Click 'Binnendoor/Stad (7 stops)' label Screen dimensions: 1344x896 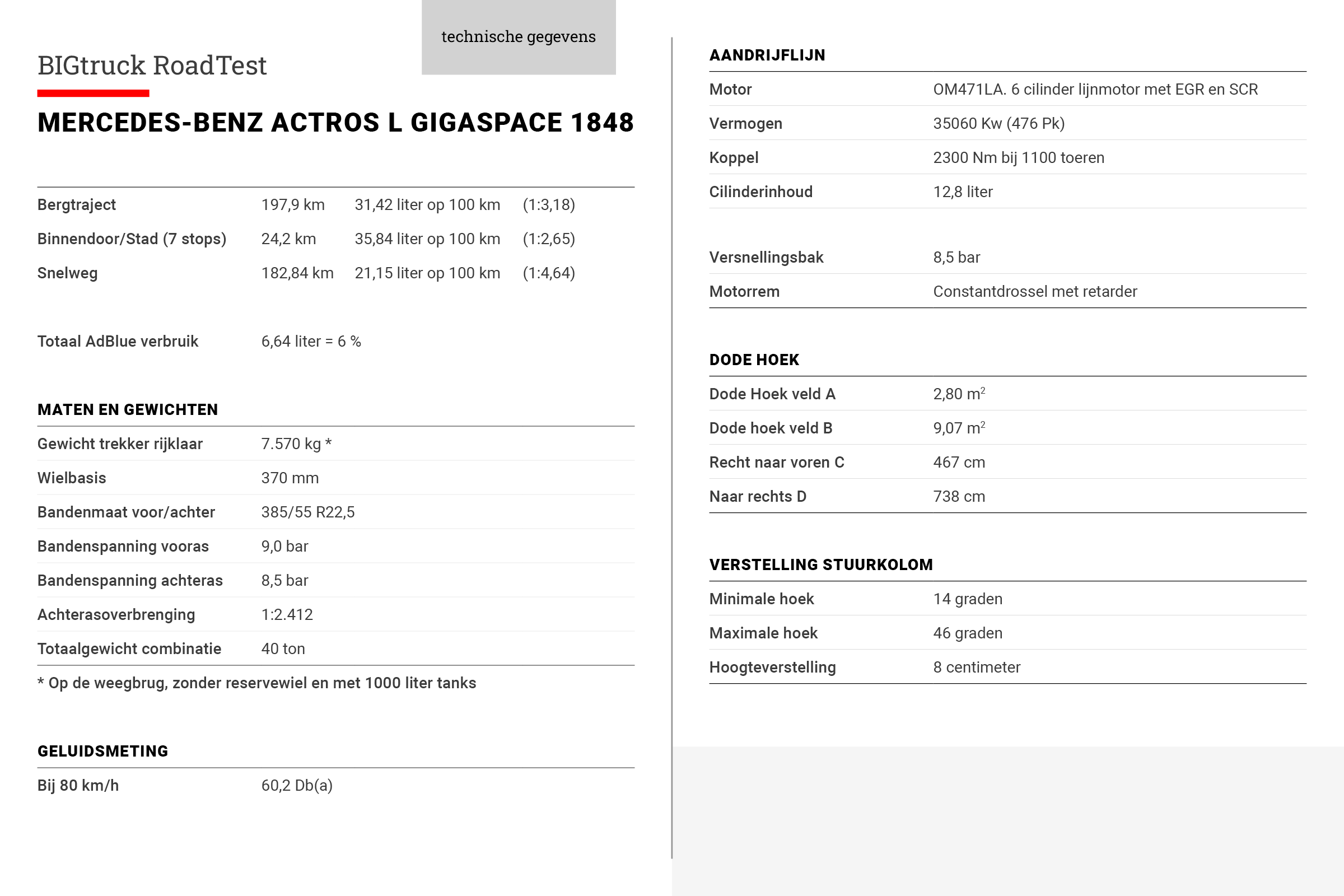pos(132,239)
